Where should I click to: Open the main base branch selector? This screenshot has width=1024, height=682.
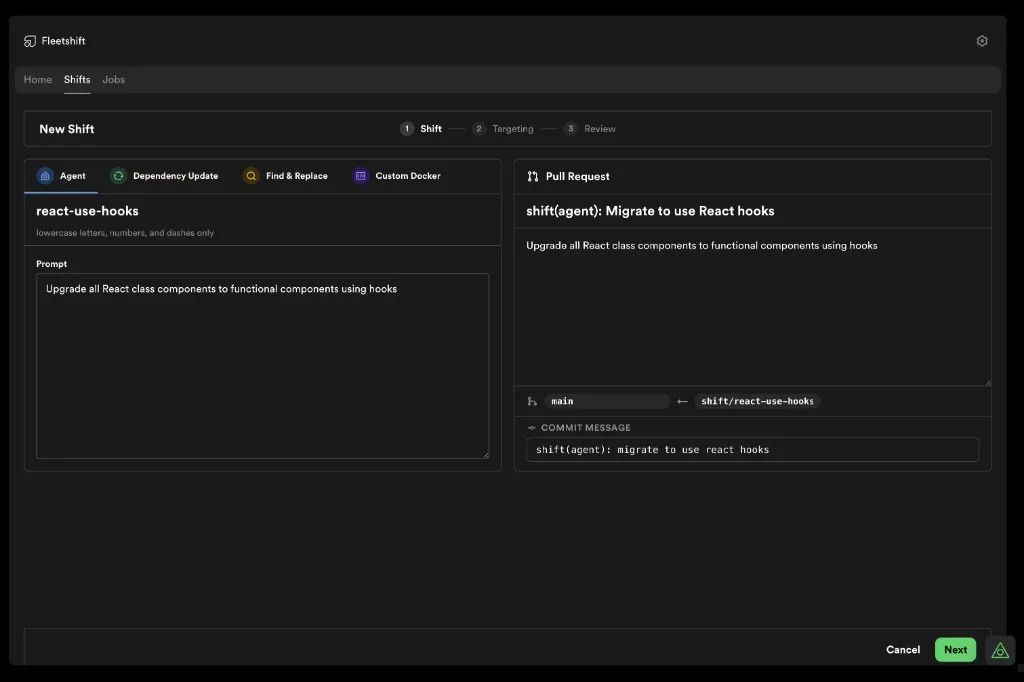coord(607,401)
